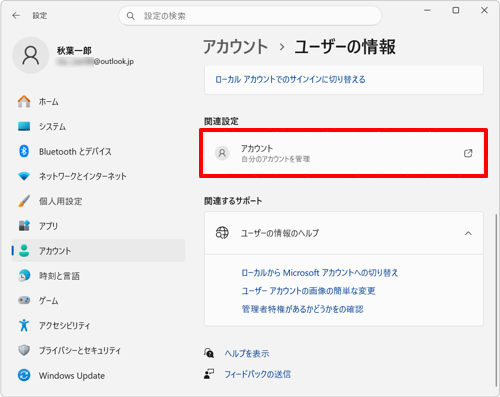
Task: Click the システム monitor icon
Action: pyautogui.click(x=24, y=126)
